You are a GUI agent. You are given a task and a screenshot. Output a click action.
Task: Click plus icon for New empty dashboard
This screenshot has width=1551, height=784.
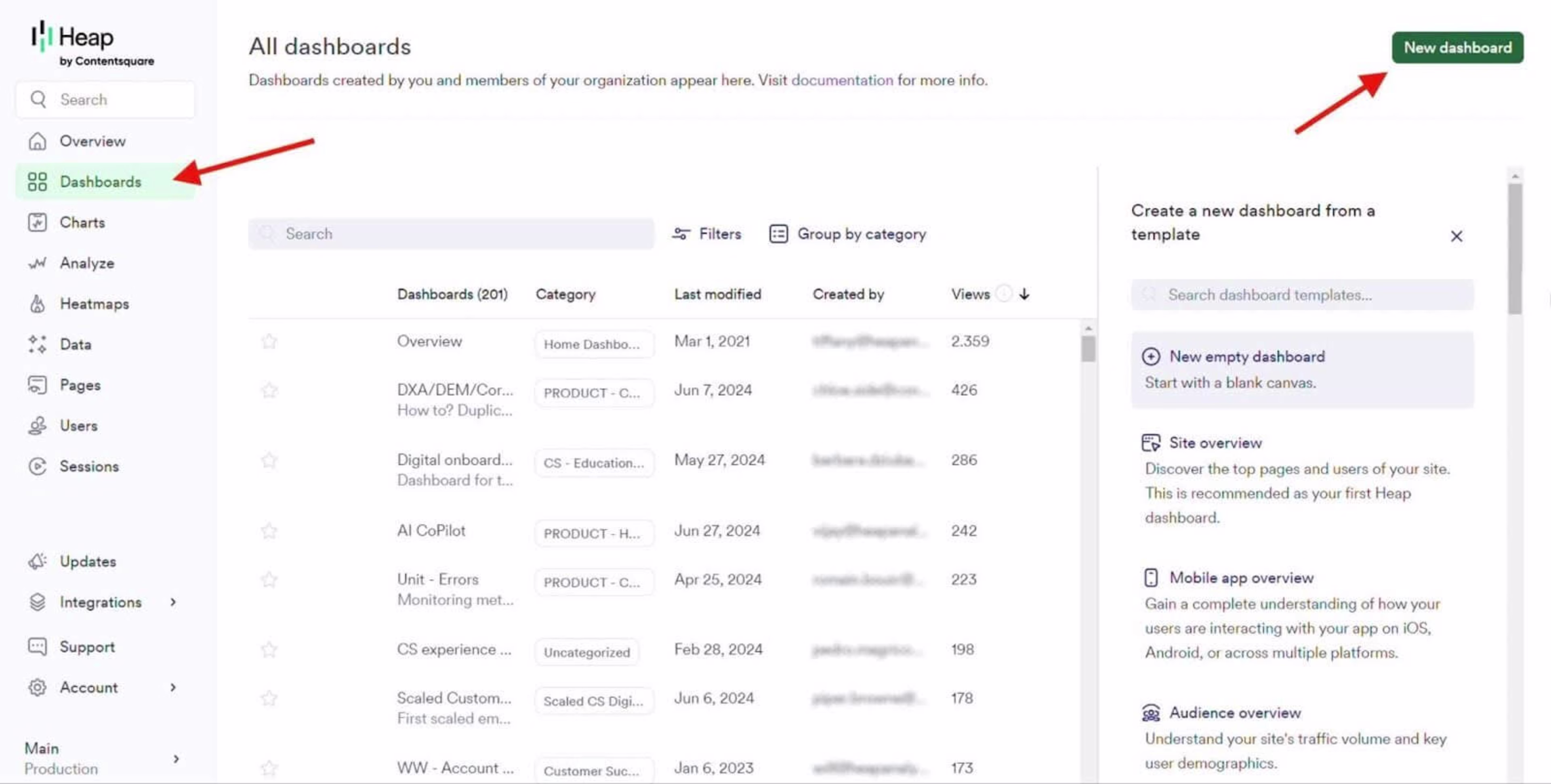click(1151, 356)
